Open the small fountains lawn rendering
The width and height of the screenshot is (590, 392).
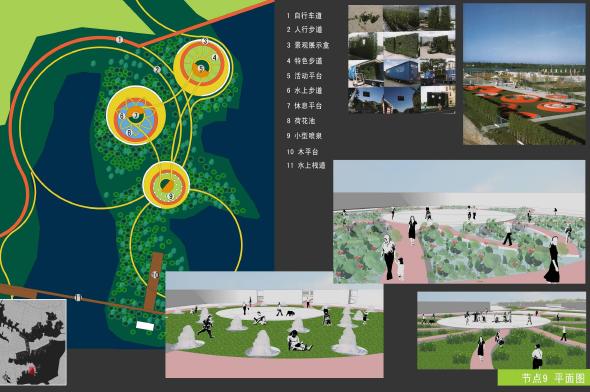click(274, 324)
